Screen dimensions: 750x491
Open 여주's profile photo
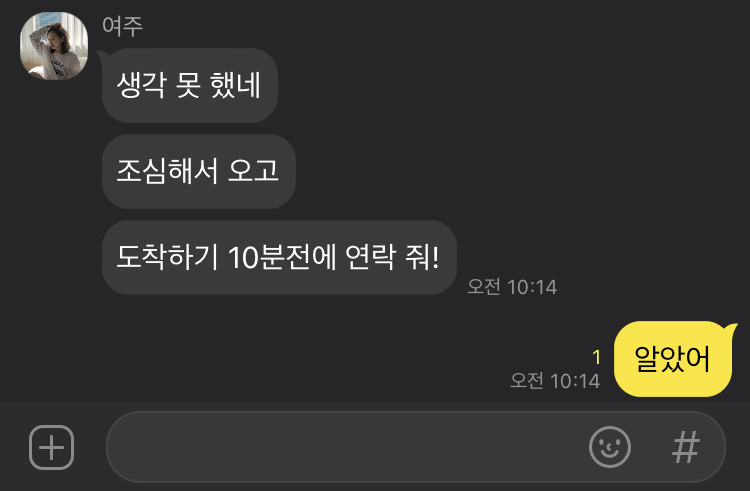click(x=54, y=46)
